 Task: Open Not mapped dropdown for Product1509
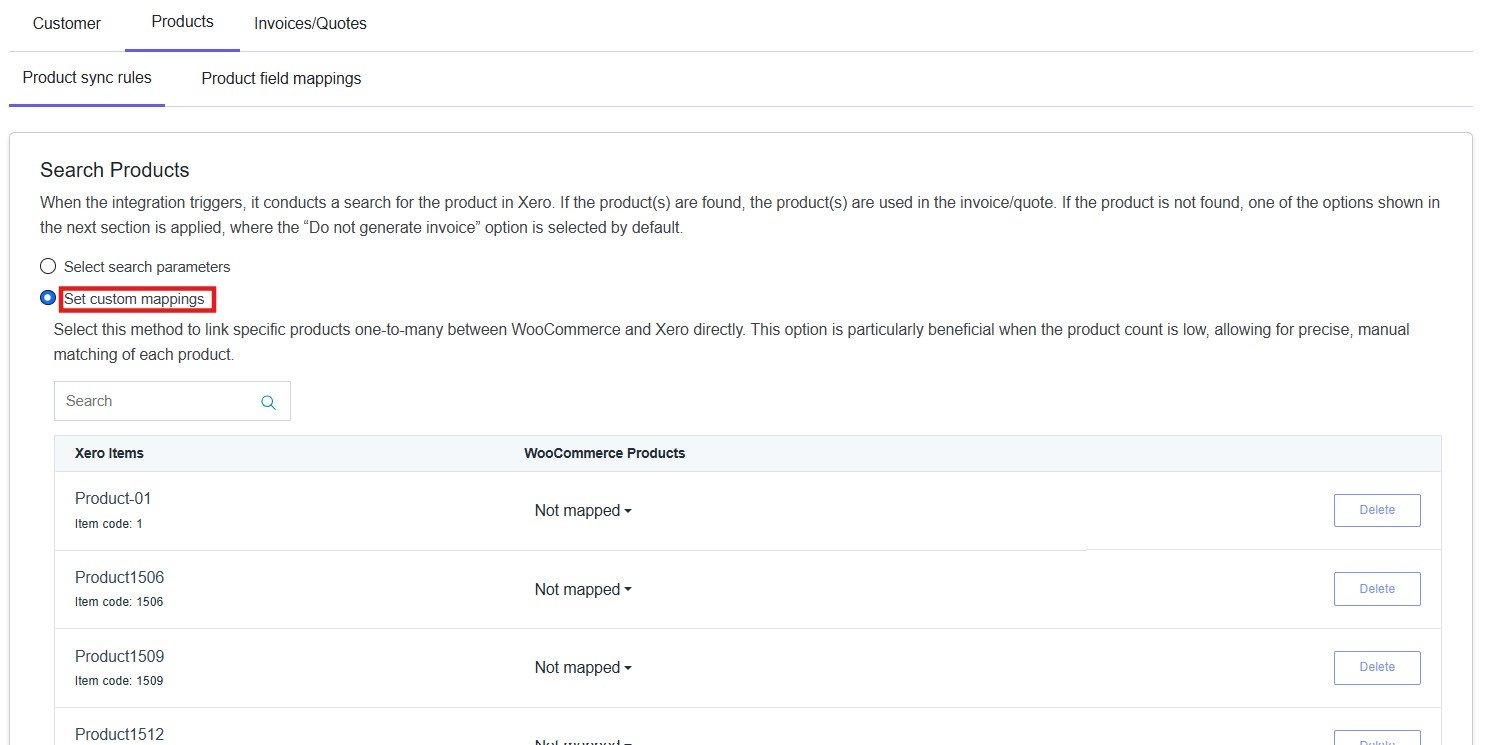(583, 667)
